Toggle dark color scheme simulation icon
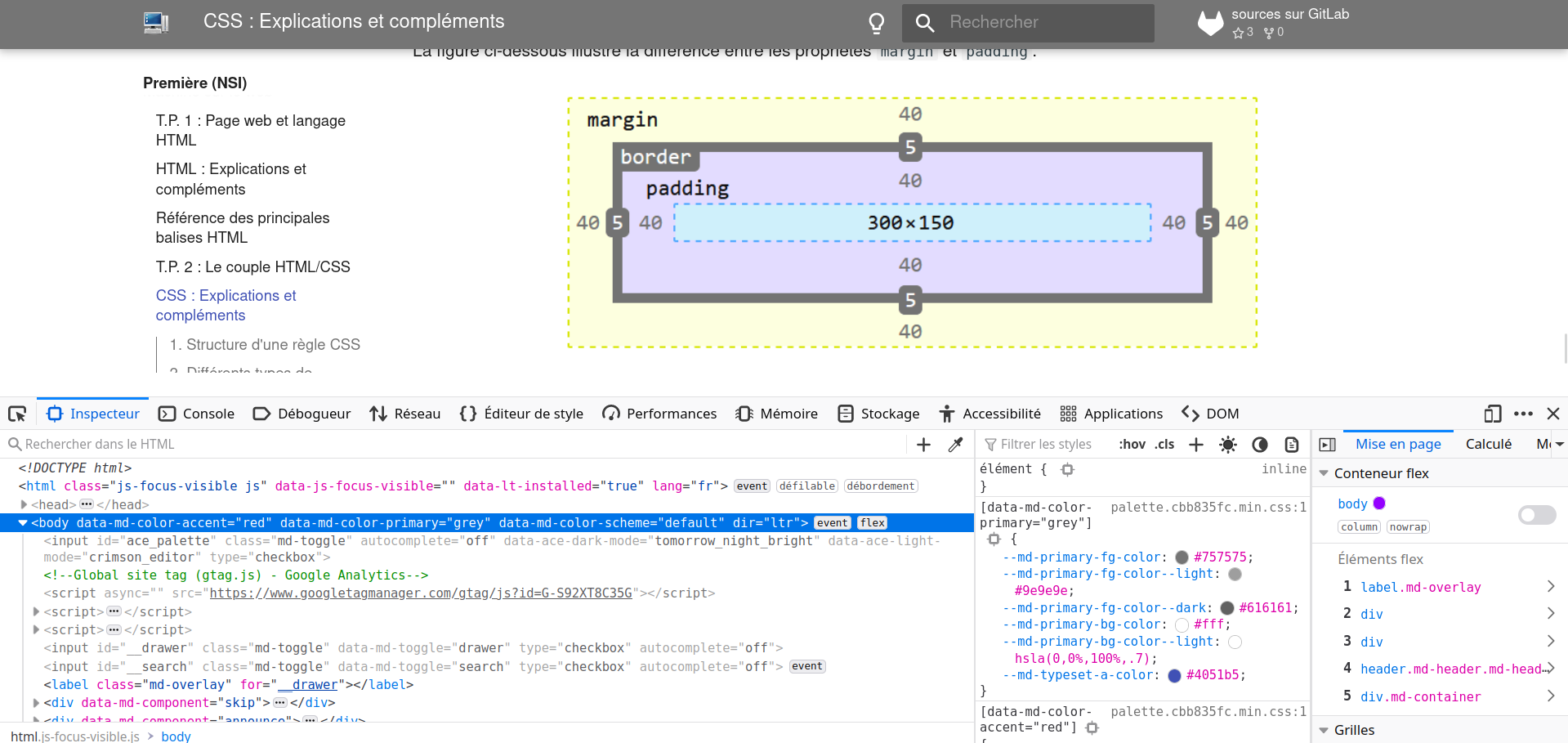1568x743 pixels. pyautogui.click(x=1260, y=445)
